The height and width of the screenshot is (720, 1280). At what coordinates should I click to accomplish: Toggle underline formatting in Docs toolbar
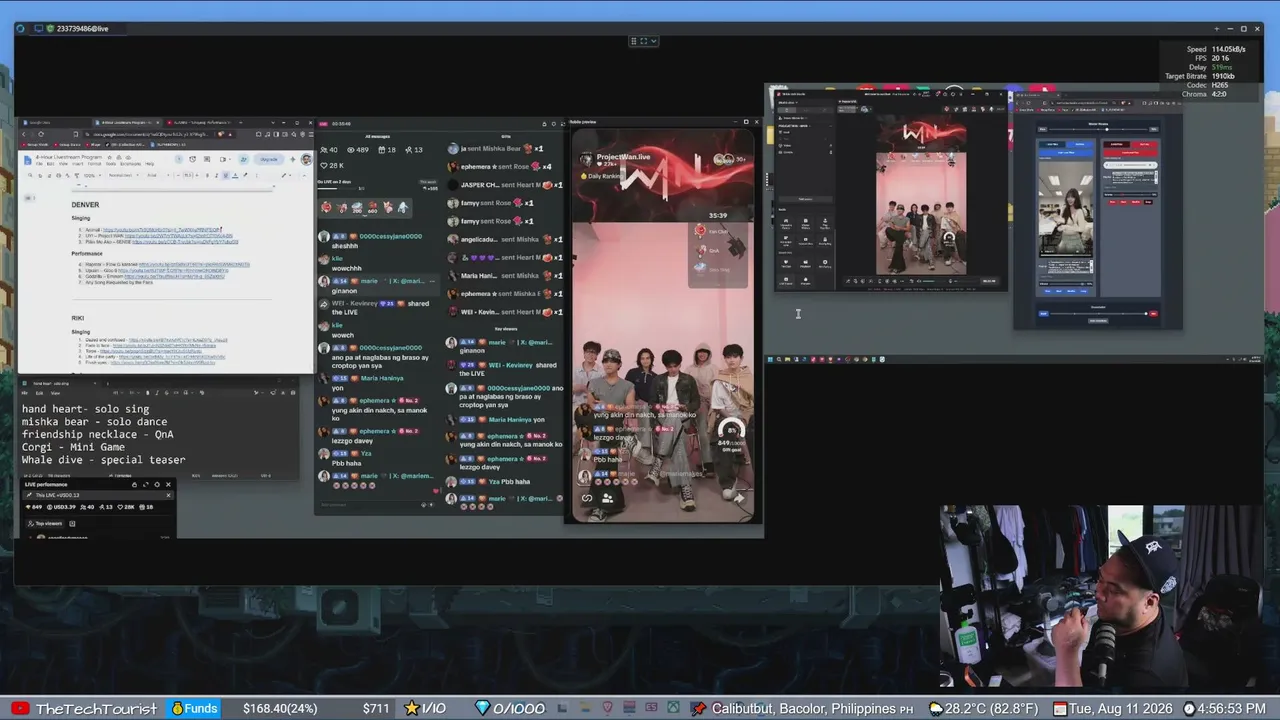pyautogui.click(x=225, y=175)
